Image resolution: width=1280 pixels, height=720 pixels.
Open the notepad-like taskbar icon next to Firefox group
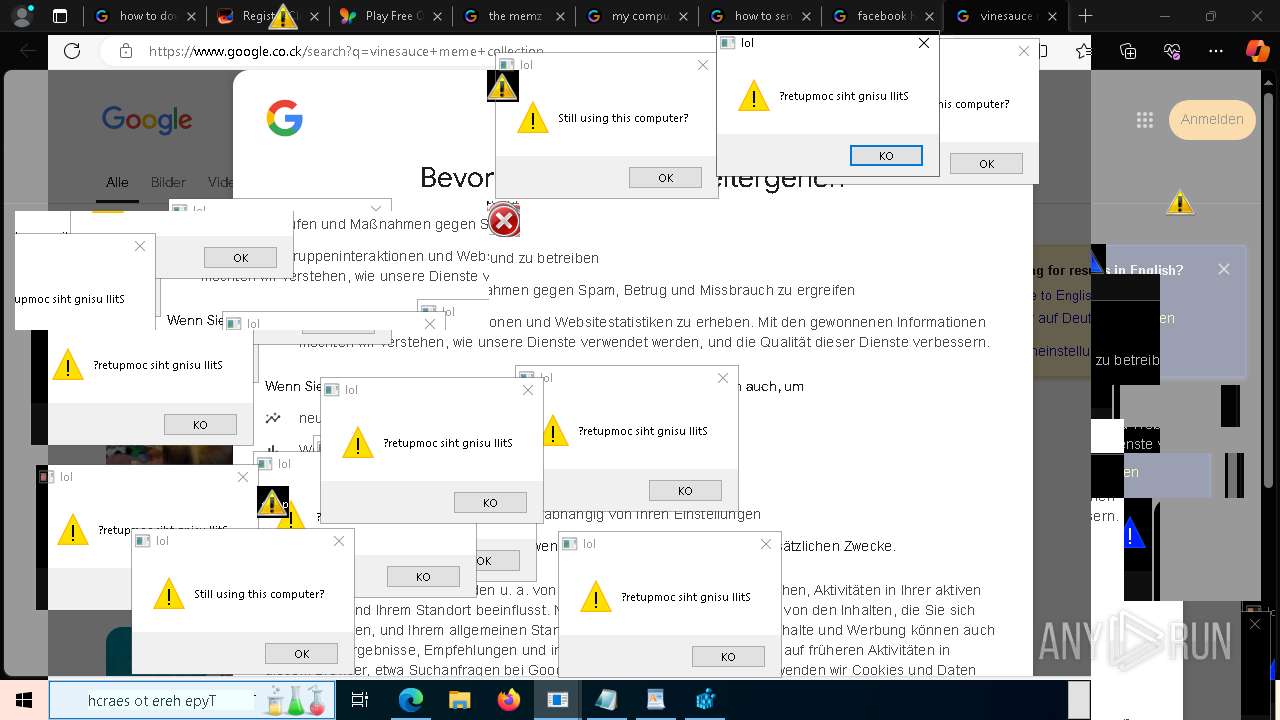tap(606, 700)
